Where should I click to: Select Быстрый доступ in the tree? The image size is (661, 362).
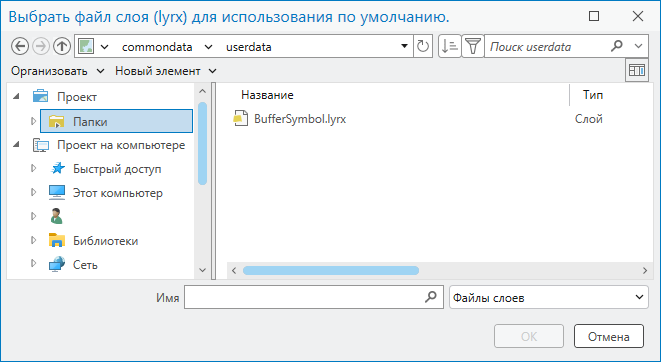[117, 169]
